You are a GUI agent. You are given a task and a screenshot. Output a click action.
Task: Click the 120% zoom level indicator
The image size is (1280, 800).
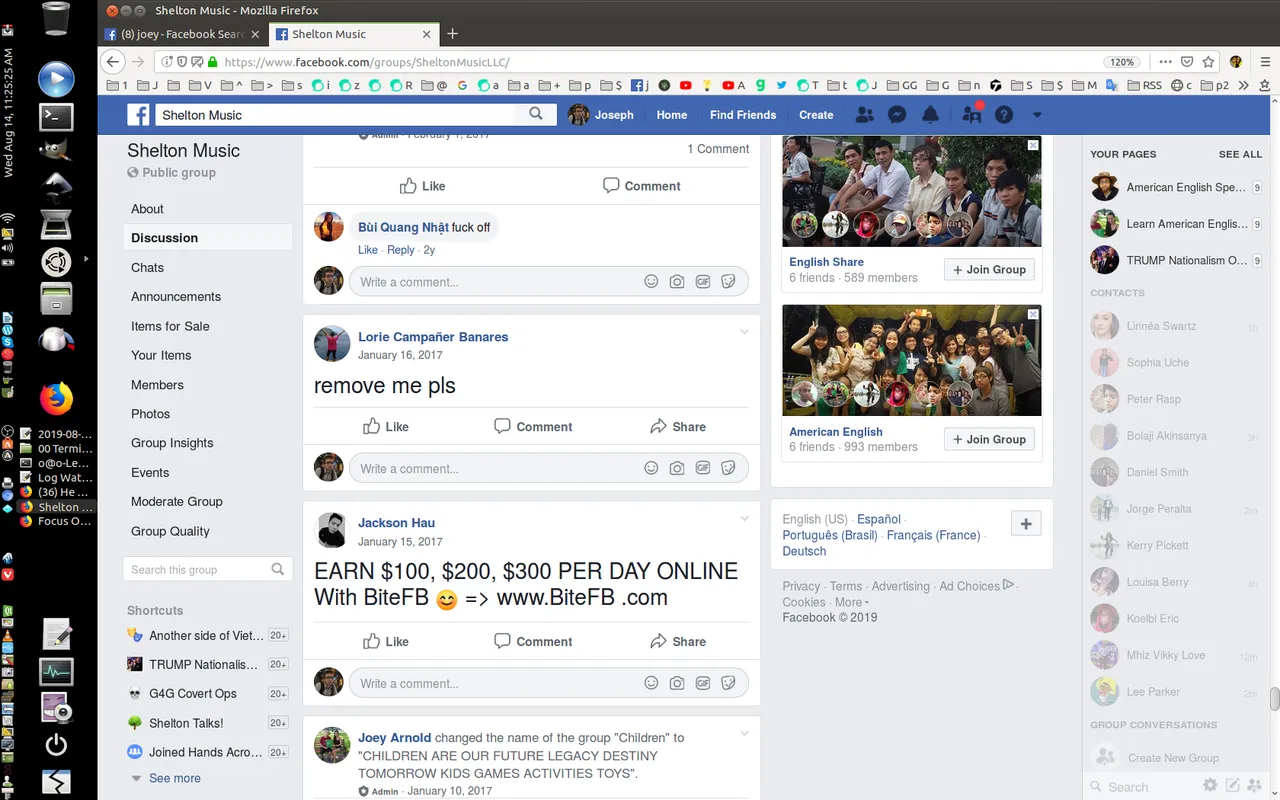coord(1122,62)
